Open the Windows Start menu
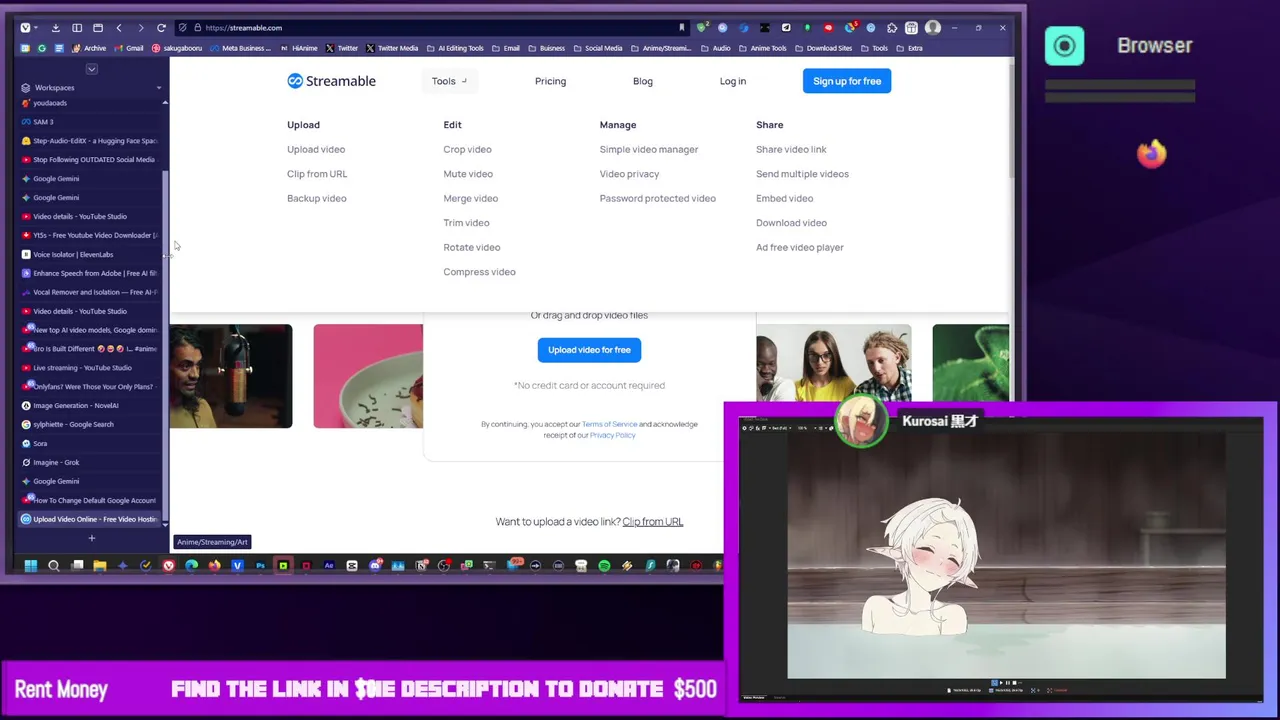The image size is (1280, 720). click(x=31, y=566)
